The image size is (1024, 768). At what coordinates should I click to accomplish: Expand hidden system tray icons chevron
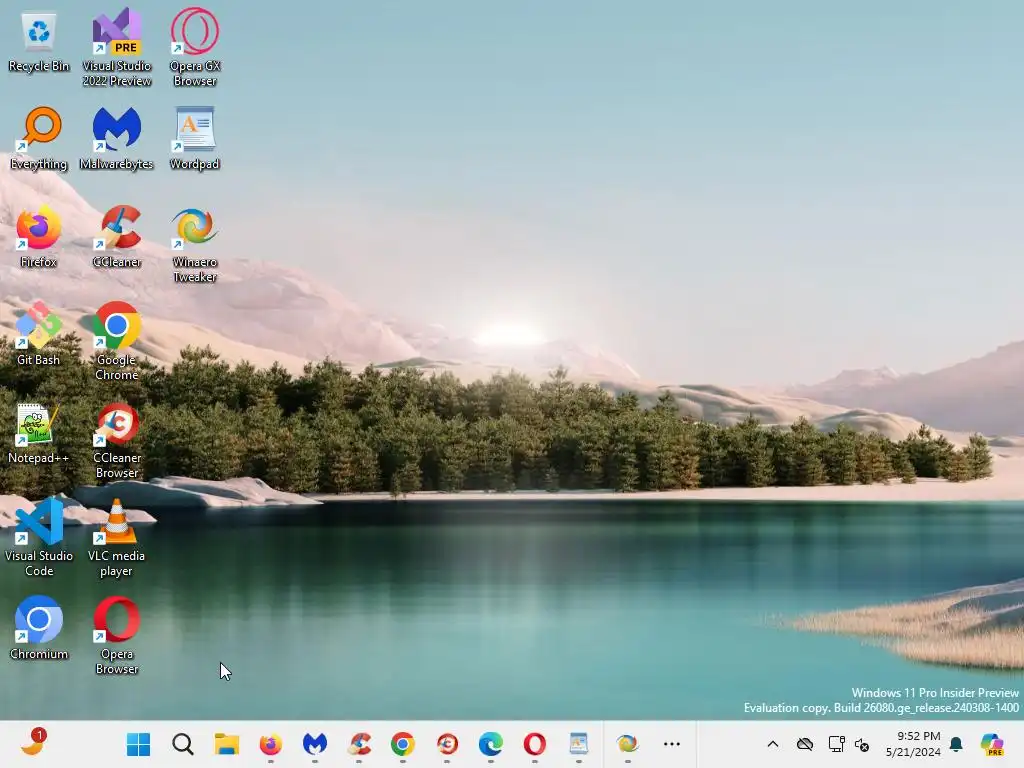pyautogui.click(x=773, y=744)
